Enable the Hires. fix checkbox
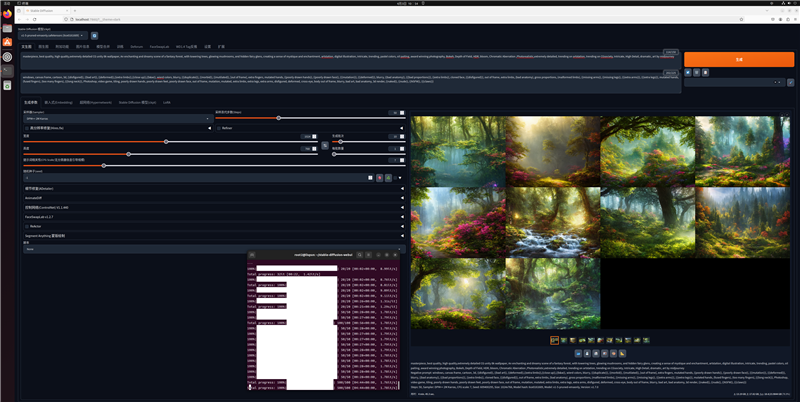Viewport: 800px width, 402px height. [27, 128]
